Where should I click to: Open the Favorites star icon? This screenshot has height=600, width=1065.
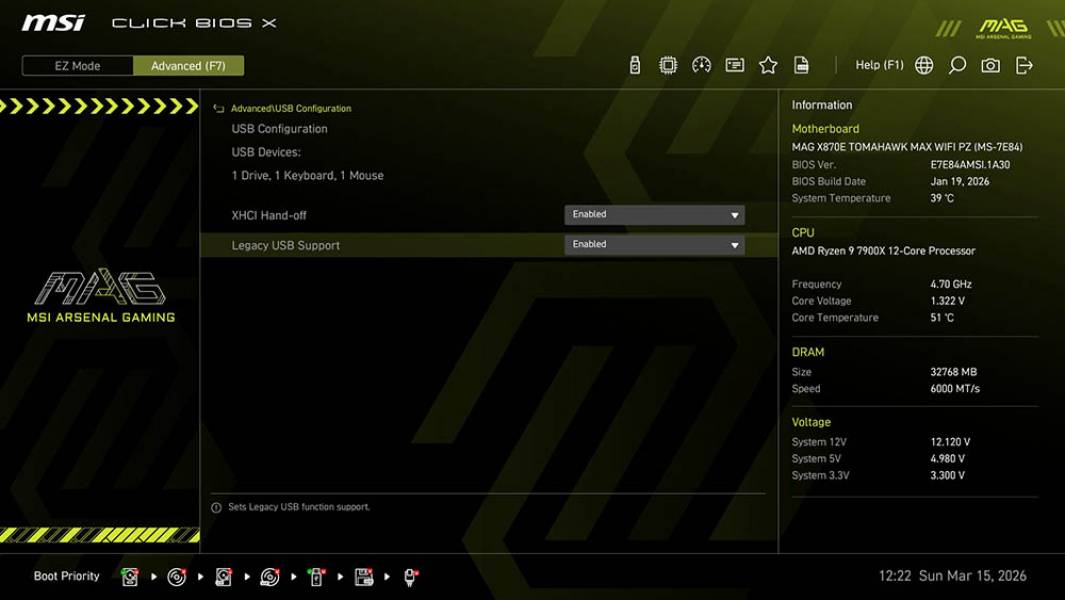(x=767, y=64)
